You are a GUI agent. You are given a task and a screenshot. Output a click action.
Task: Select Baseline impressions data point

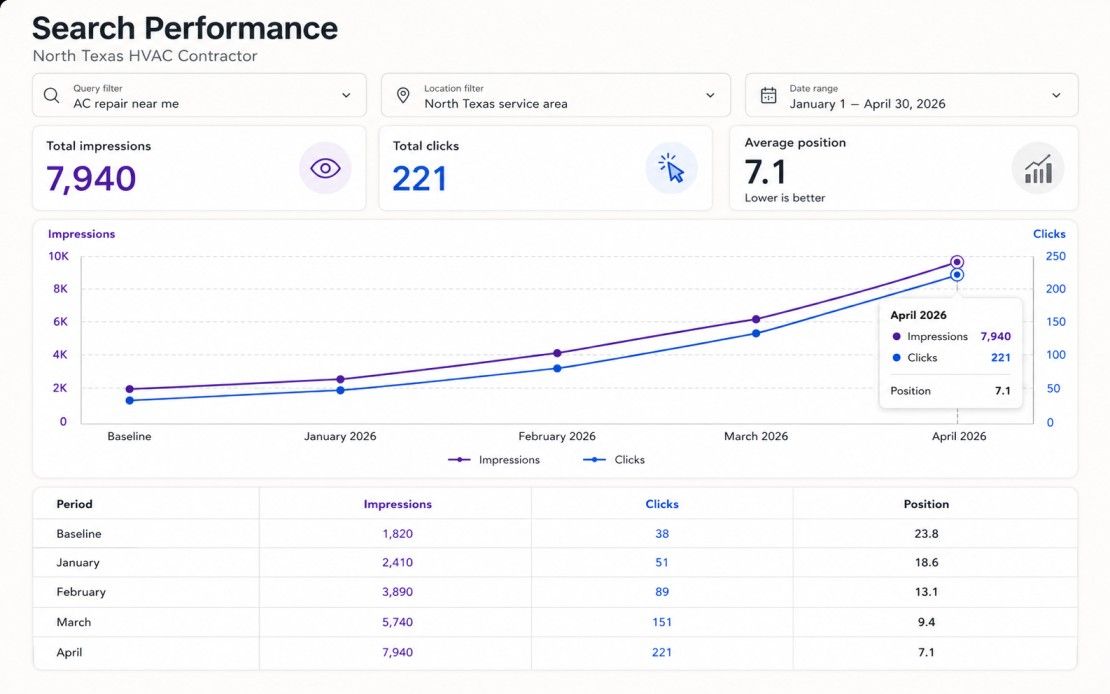point(130,389)
